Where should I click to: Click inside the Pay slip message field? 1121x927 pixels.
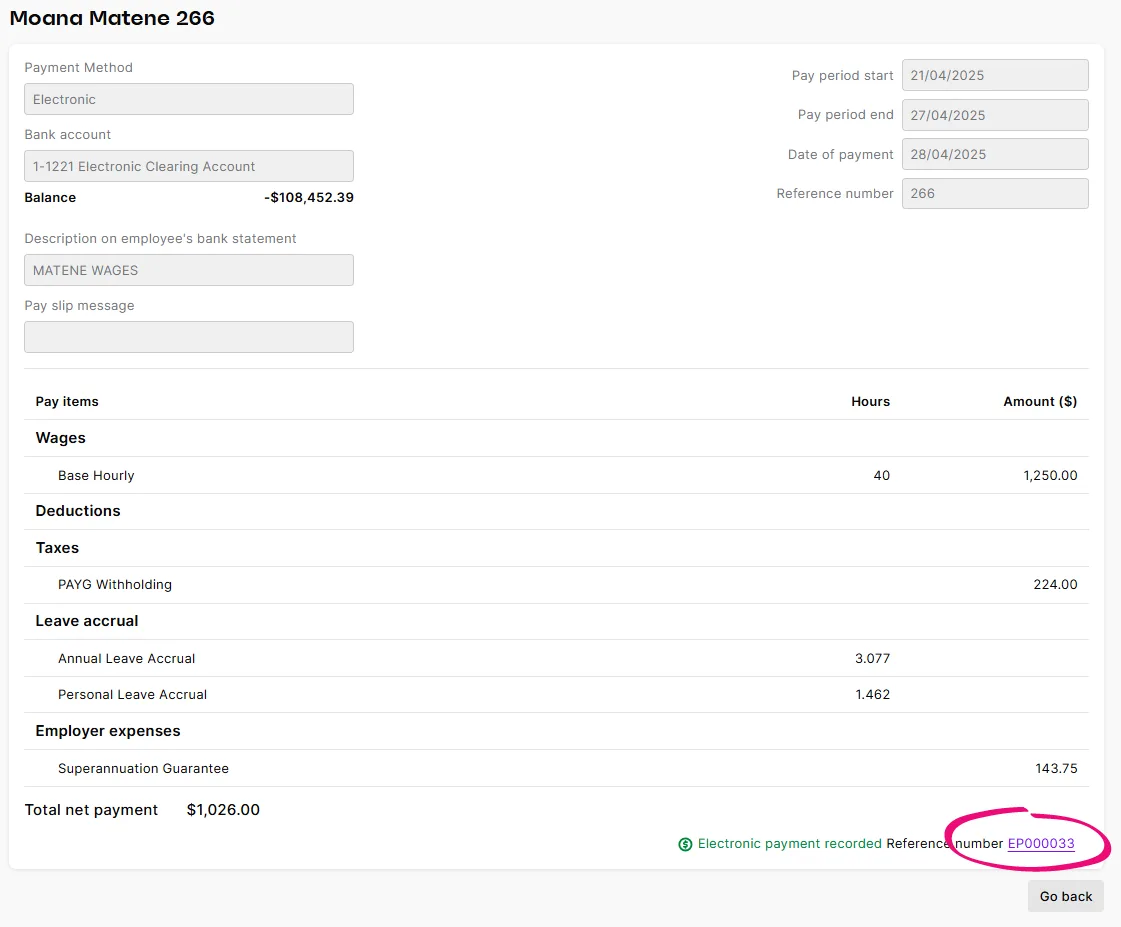click(188, 337)
